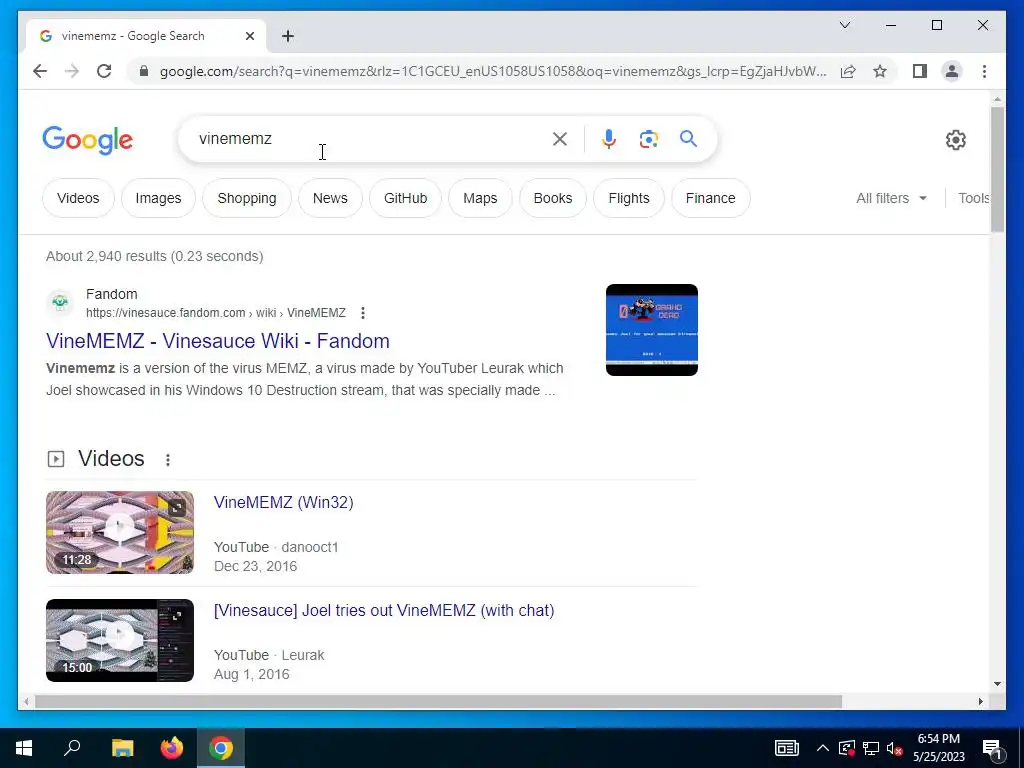Open the VineMEMZ (Win32) video link
Screen dimensions: 1024x768
coord(283,502)
